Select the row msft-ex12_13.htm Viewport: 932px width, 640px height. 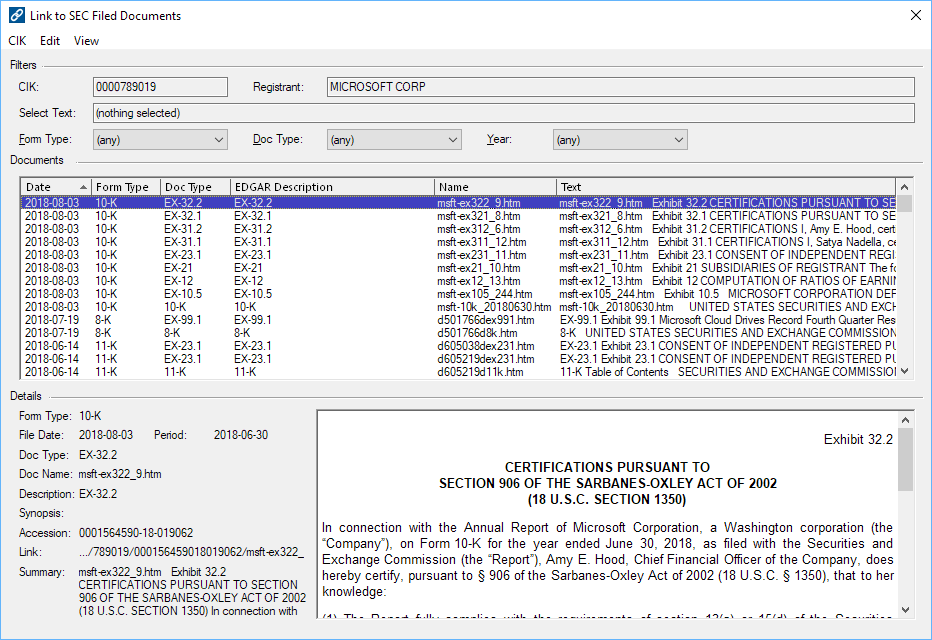coord(458,281)
